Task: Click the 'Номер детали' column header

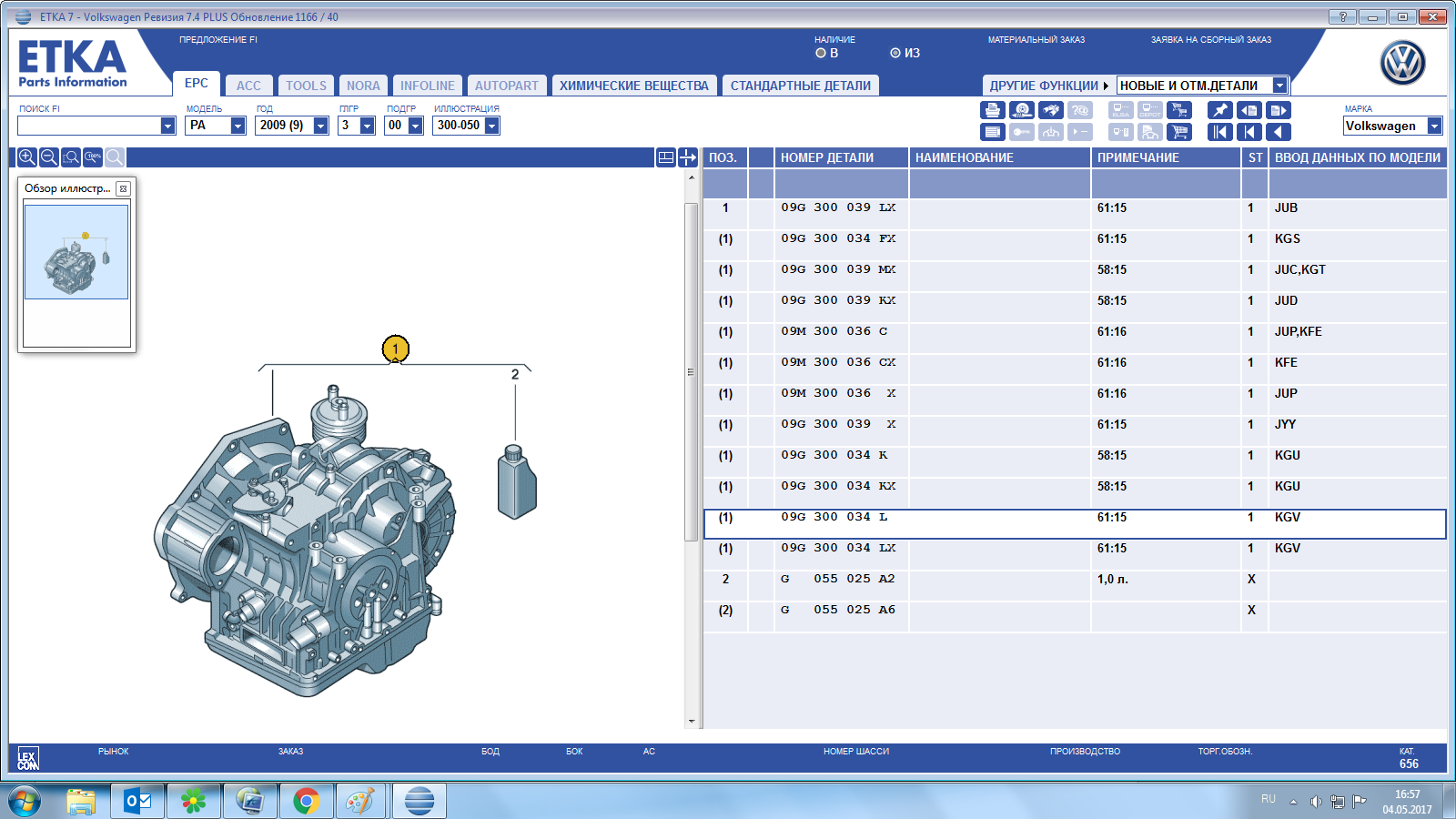Action: (x=842, y=157)
